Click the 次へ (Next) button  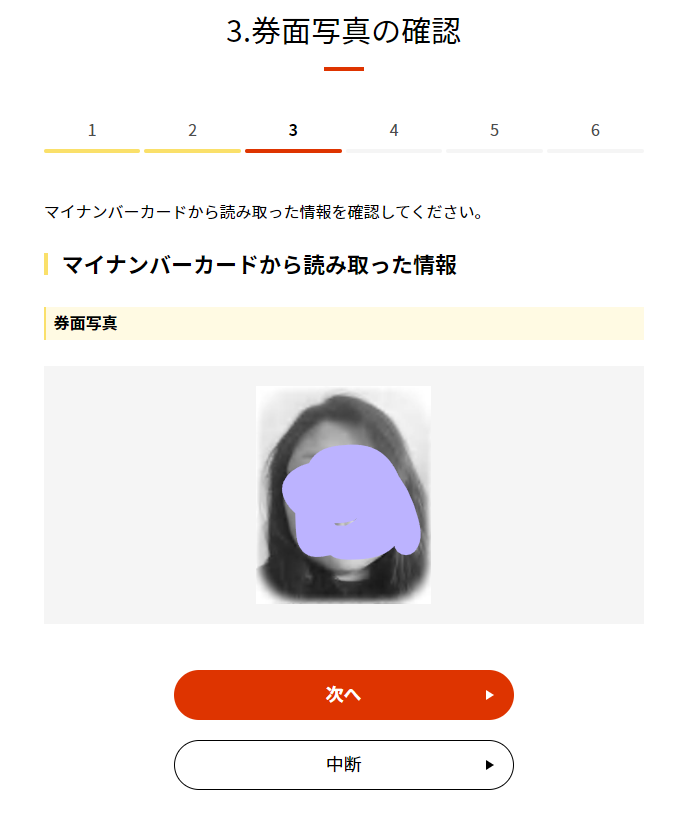pyautogui.click(x=344, y=695)
